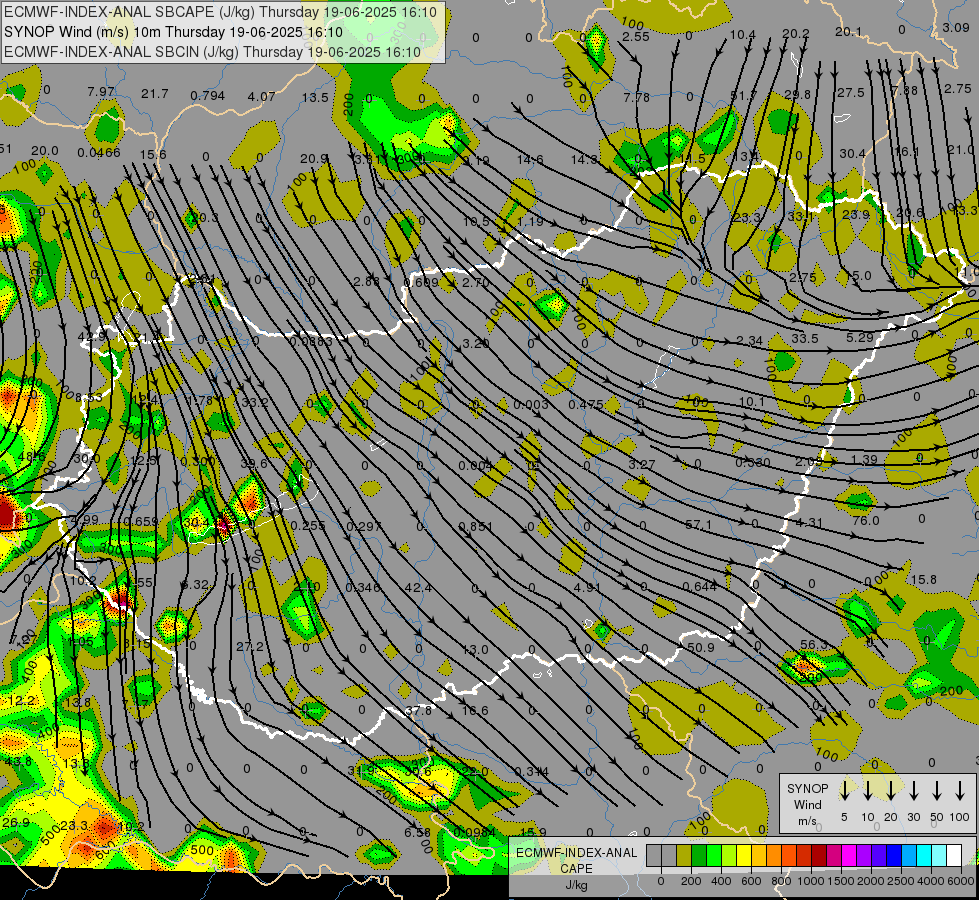This screenshot has height=900, width=979.
Task: Click the SYNOP Wind 10m title line
Action: tap(173, 32)
